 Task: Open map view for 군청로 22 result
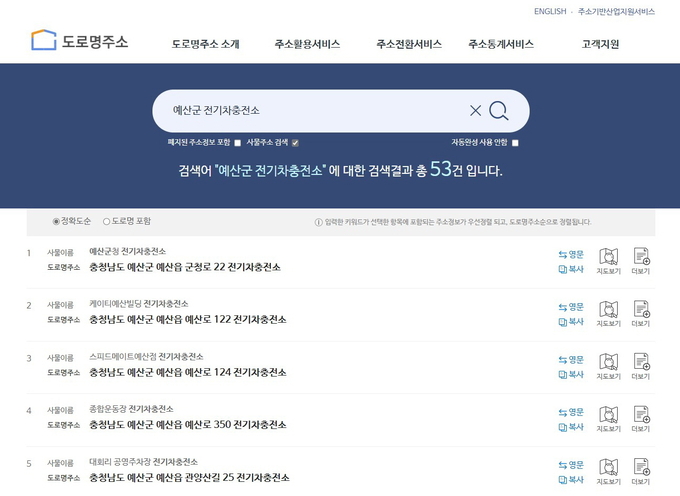pos(608,261)
